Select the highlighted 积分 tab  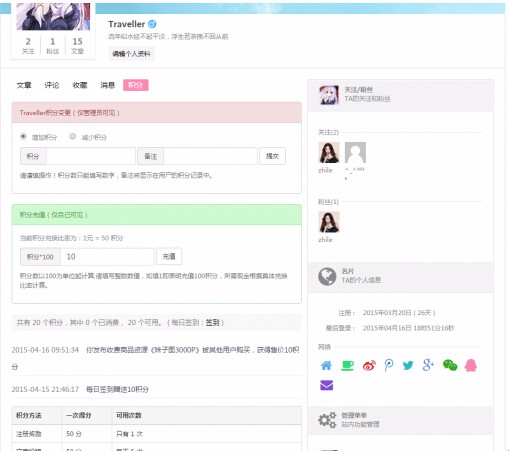136,85
